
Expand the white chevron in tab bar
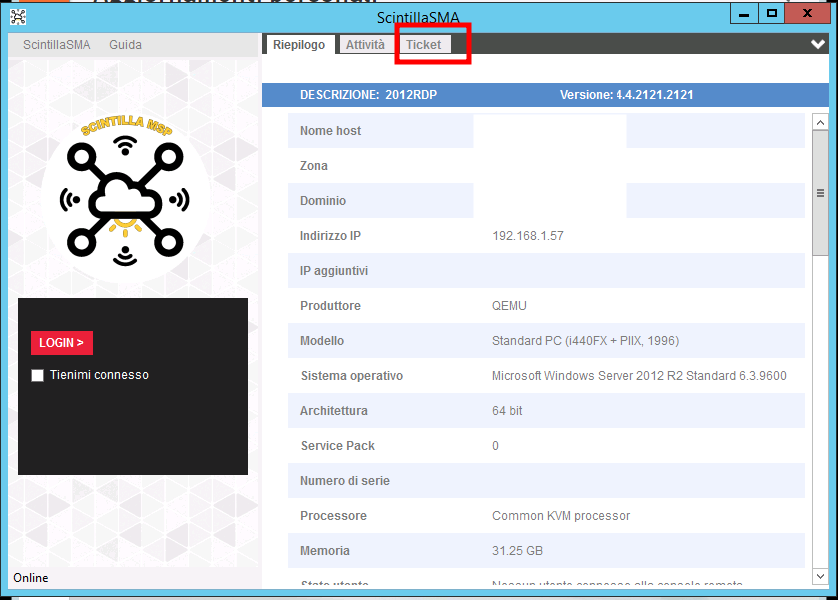pos(818,45)
